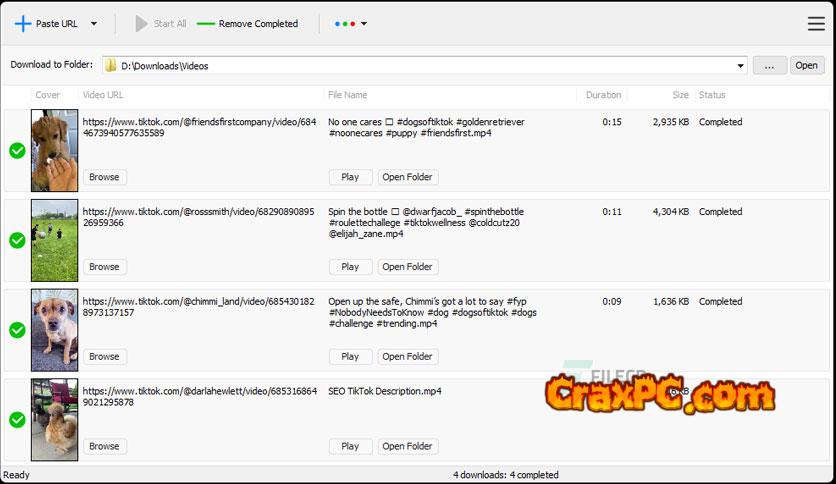Sort by File Name column header
836x484 pixels.
pos(348,95)
